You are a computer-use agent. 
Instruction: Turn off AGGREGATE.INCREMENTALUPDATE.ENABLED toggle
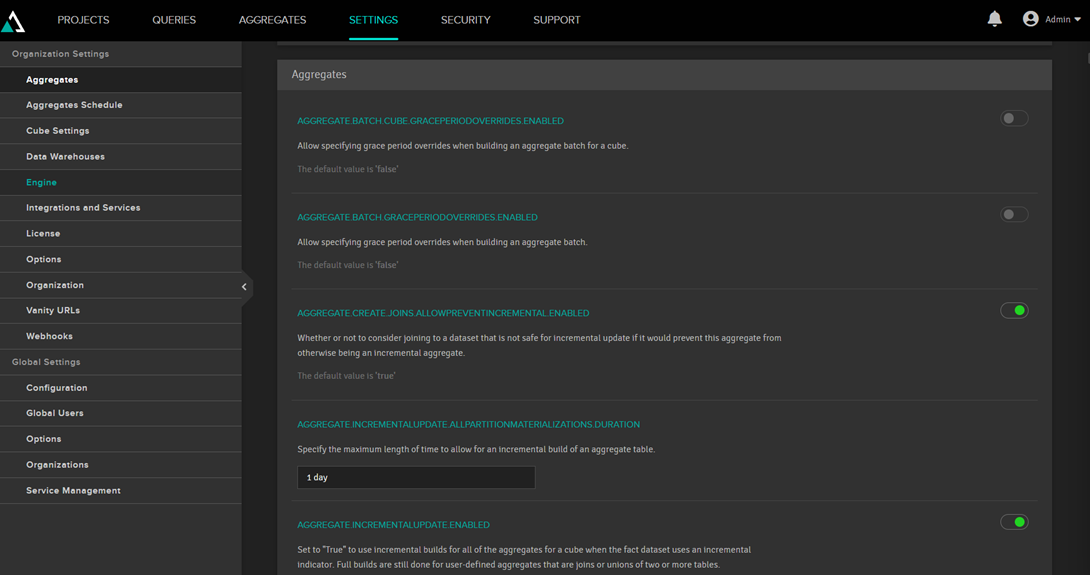tap(1014, 522)
